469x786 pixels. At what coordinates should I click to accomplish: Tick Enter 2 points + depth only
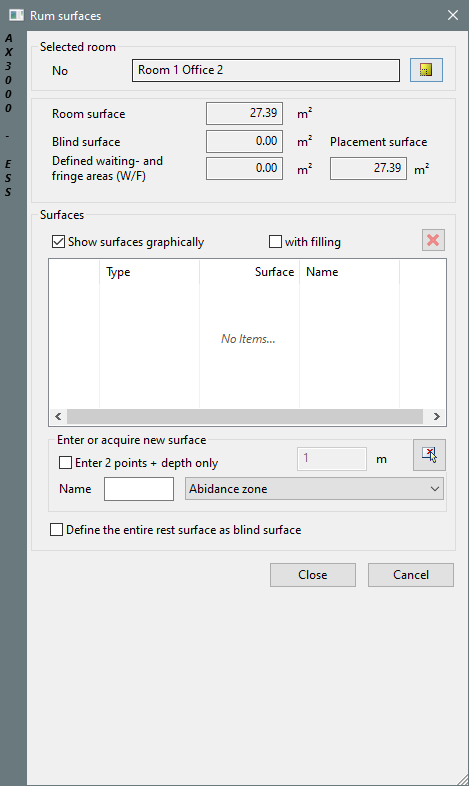click(66, 463)
